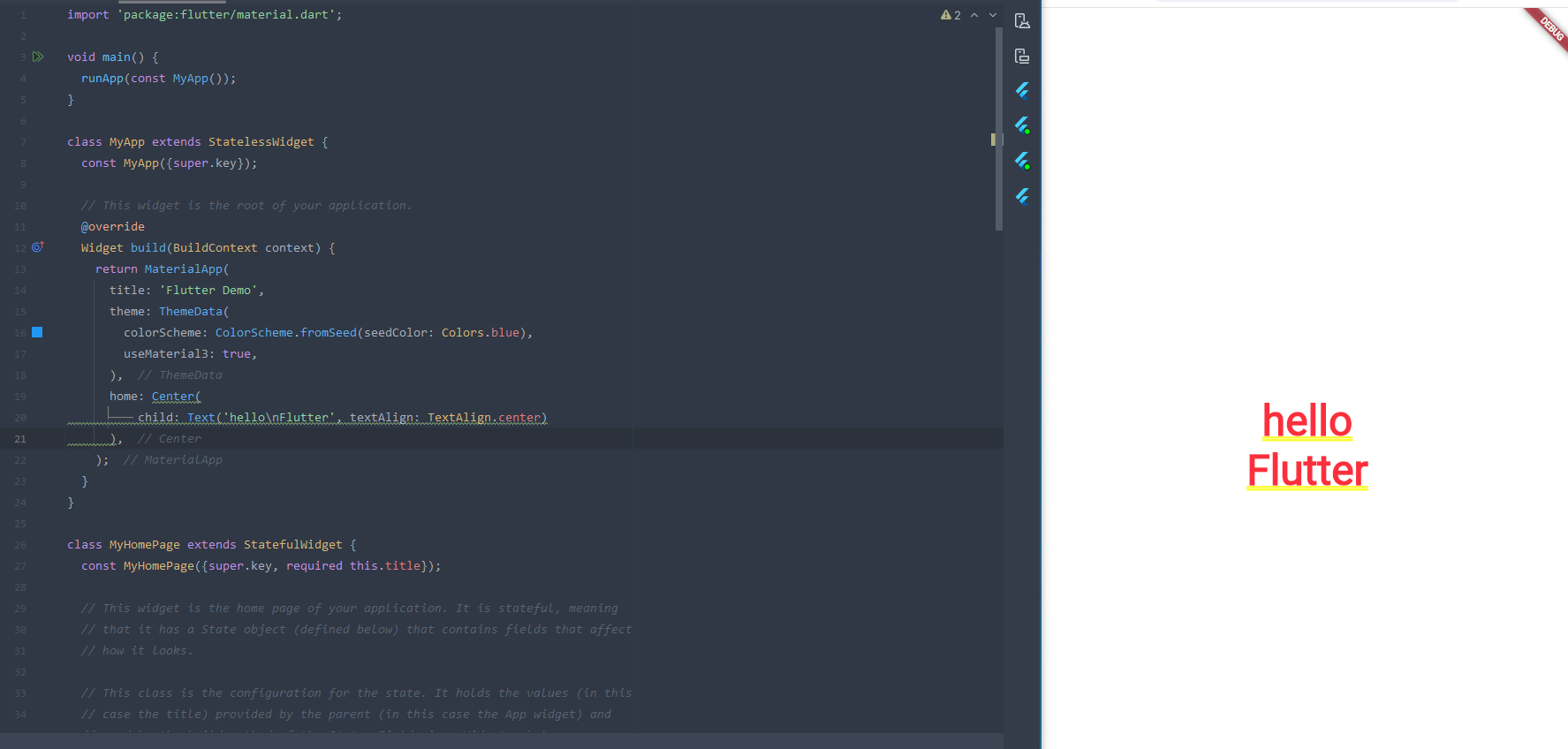Click gutter line number 26
Image resolution: width=1568 pixels, height=749 pixels.
point(20,545)
